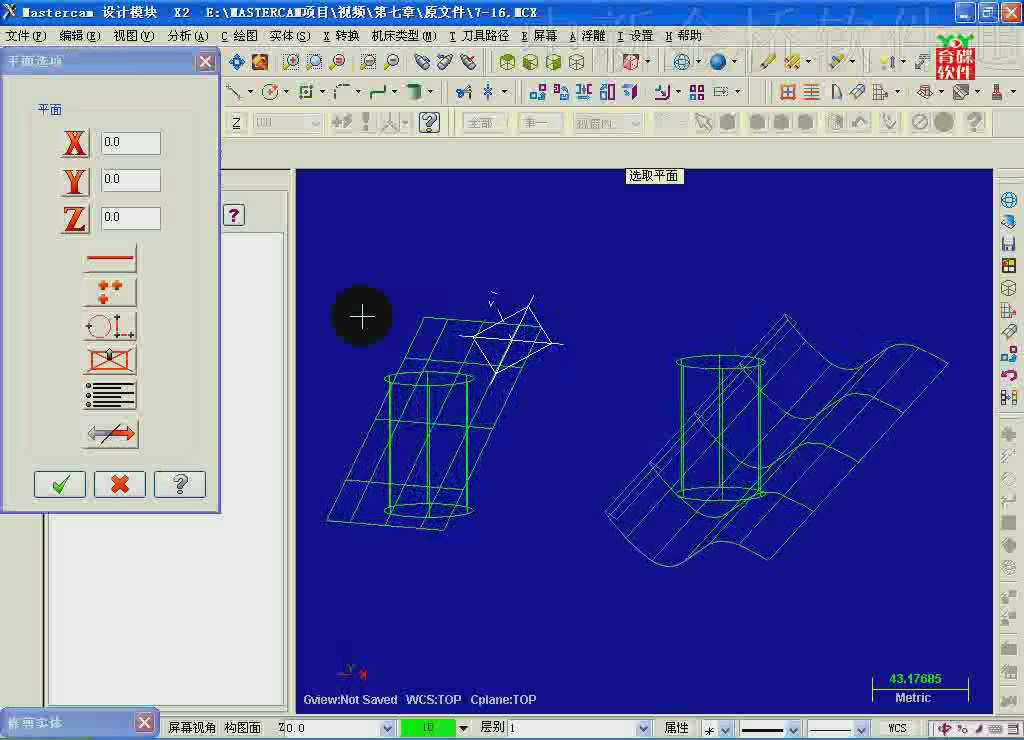Image resolution: width=1024 pixels, height=740 pixels.
Task: Select the define plane by line button
Action: coord(110,259)
